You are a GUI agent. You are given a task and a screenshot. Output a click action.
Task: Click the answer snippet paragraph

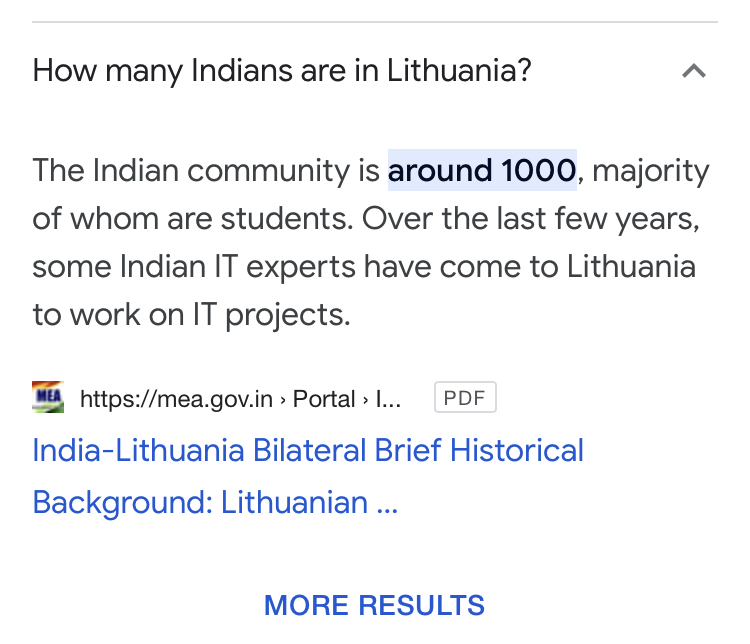[371, 242]
